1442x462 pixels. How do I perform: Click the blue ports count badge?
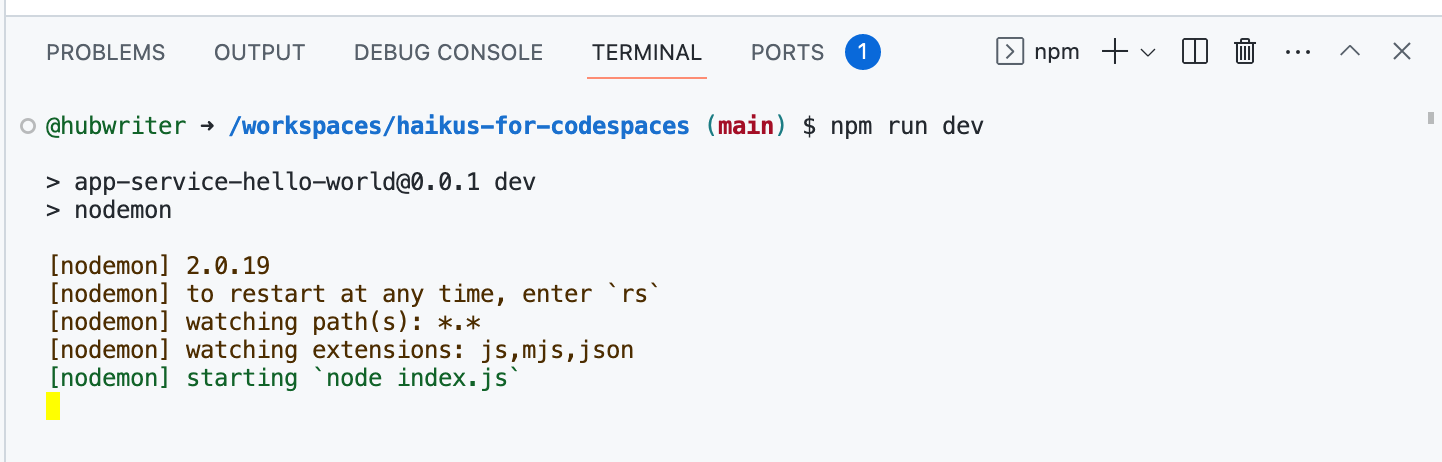862,52
